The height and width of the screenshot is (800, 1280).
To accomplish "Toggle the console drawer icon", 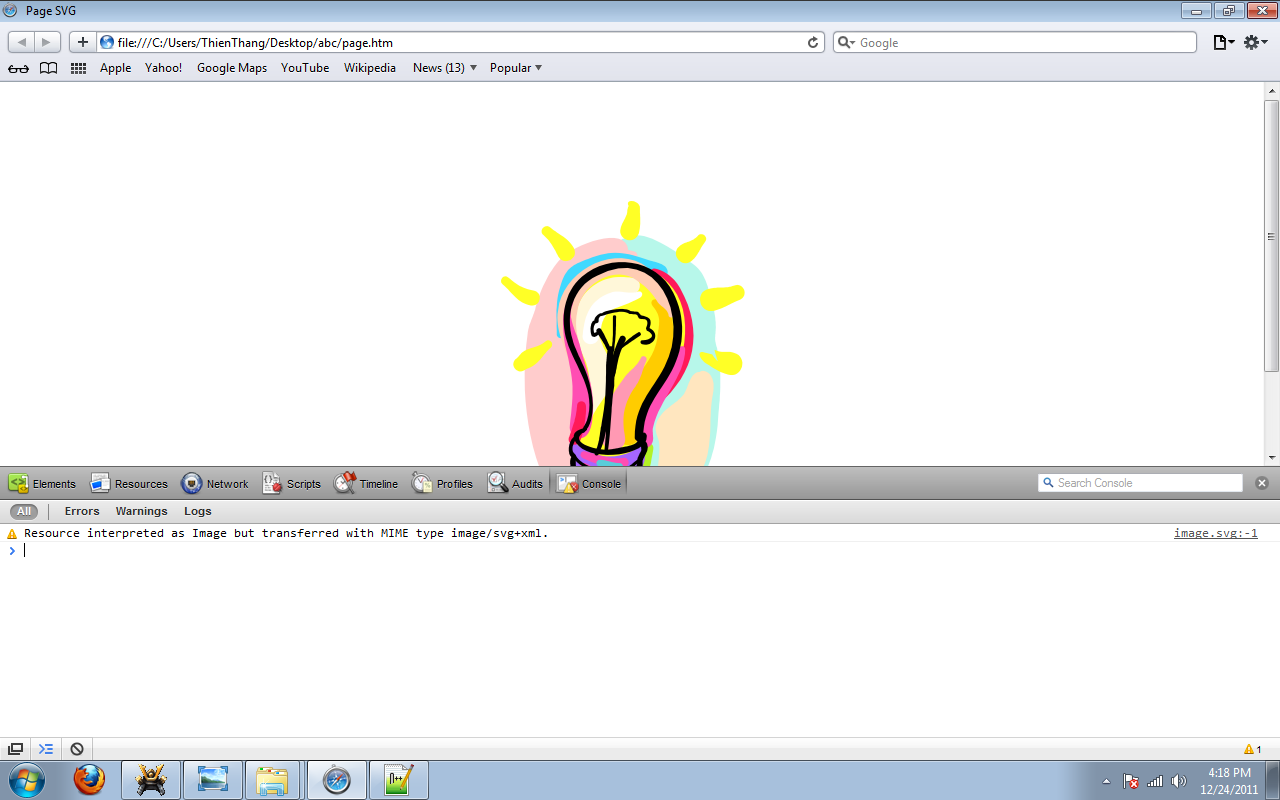I will click(x=46, y=749).
